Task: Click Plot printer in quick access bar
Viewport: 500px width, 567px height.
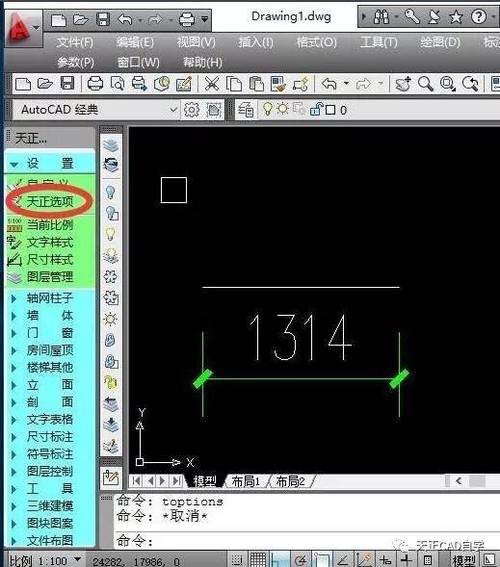Action: pyautogui.click(x=187, y=19)
